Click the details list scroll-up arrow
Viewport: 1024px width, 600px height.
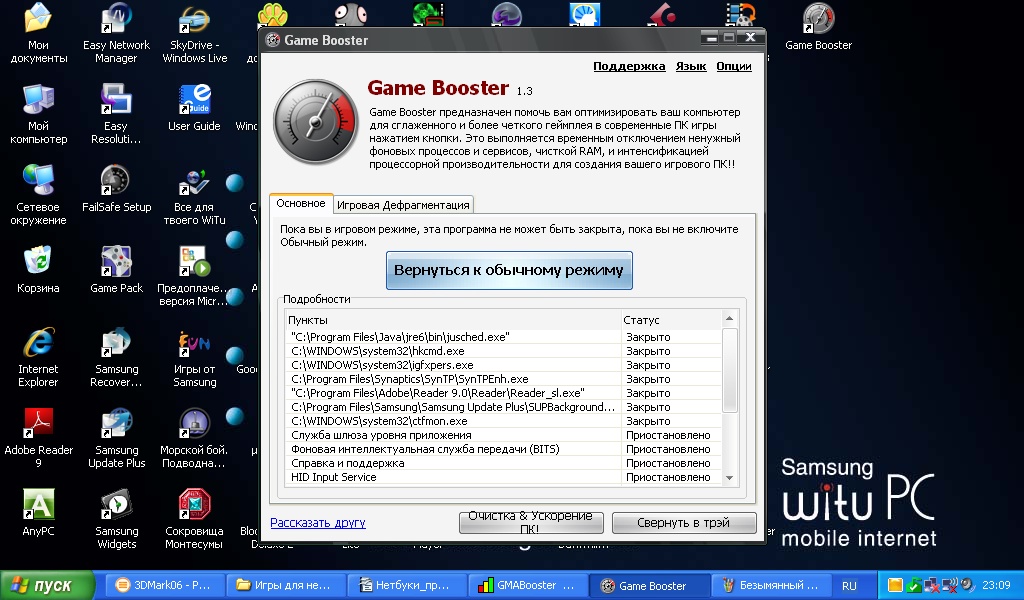pyautogui.click(x=729, y=319)
